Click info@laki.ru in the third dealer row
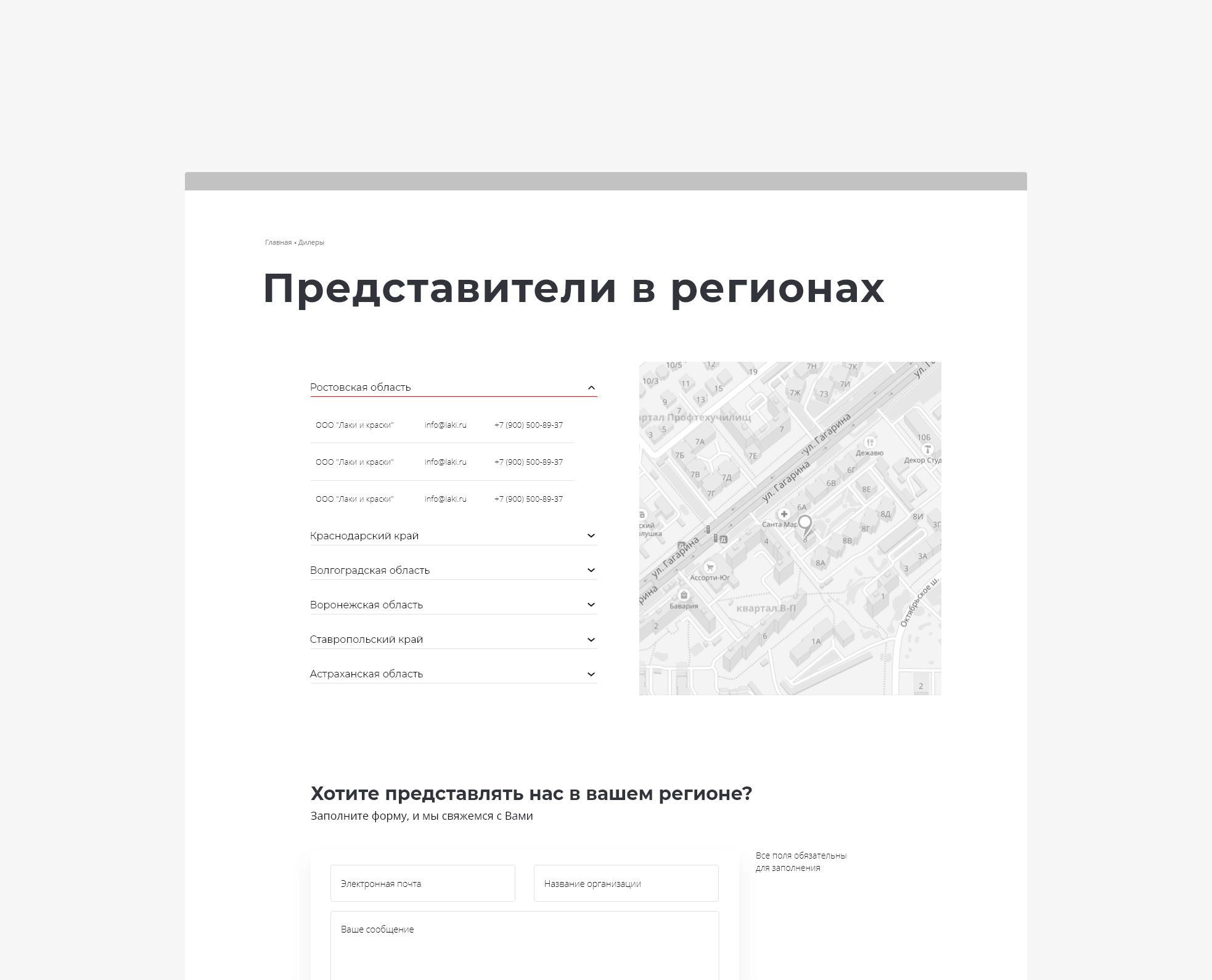 446,499
